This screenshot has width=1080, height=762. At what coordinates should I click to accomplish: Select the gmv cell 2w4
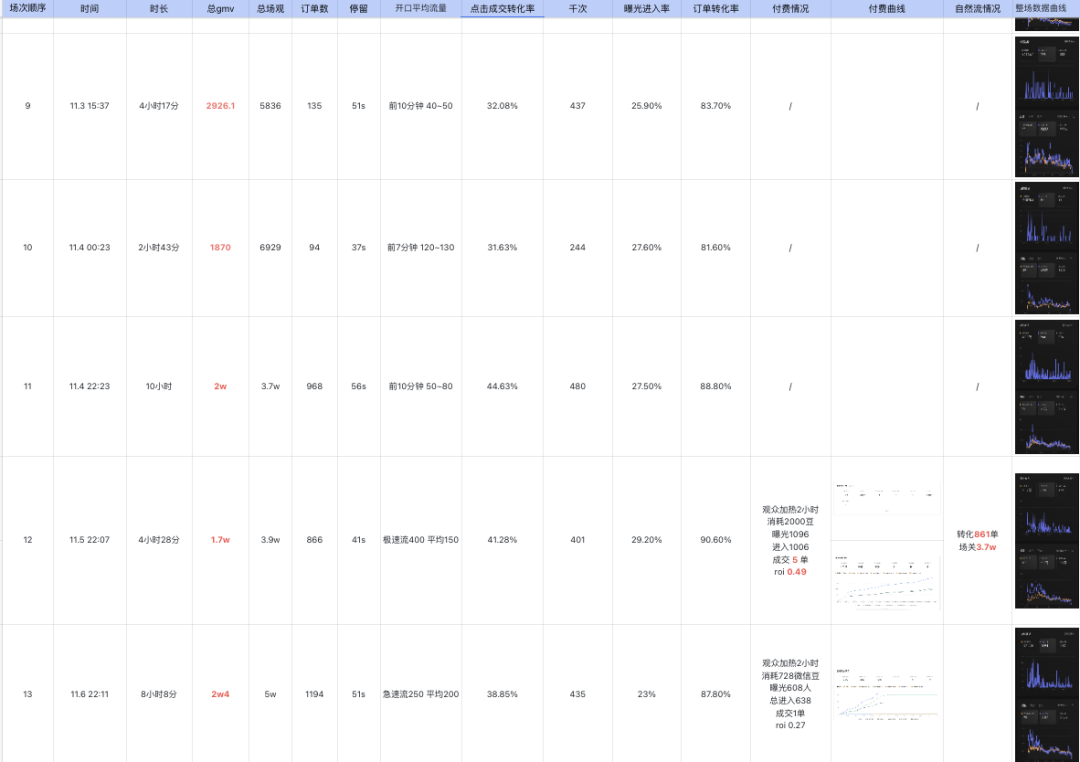tap(220, 694)
